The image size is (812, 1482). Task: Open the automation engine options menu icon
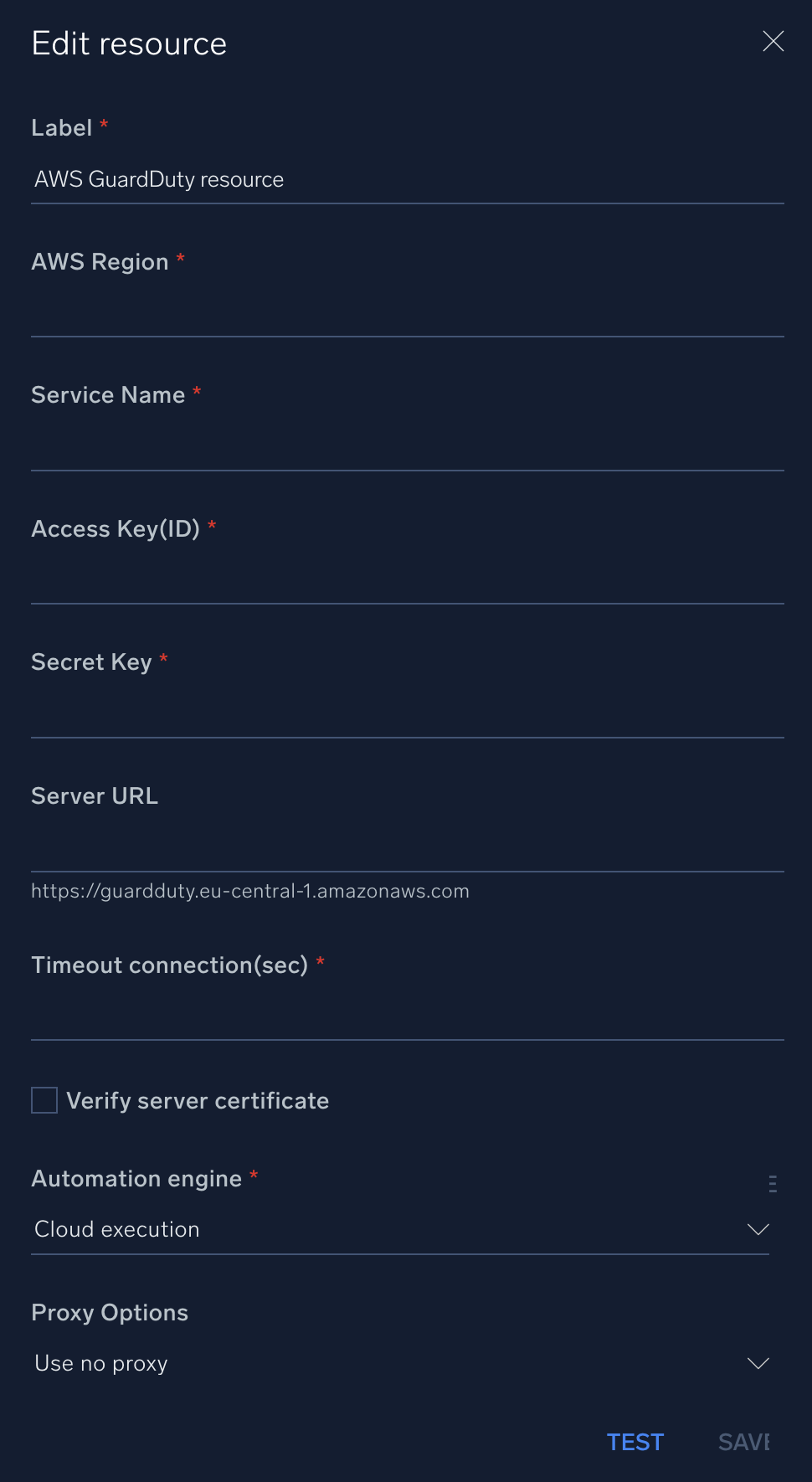pos(772,1183)
